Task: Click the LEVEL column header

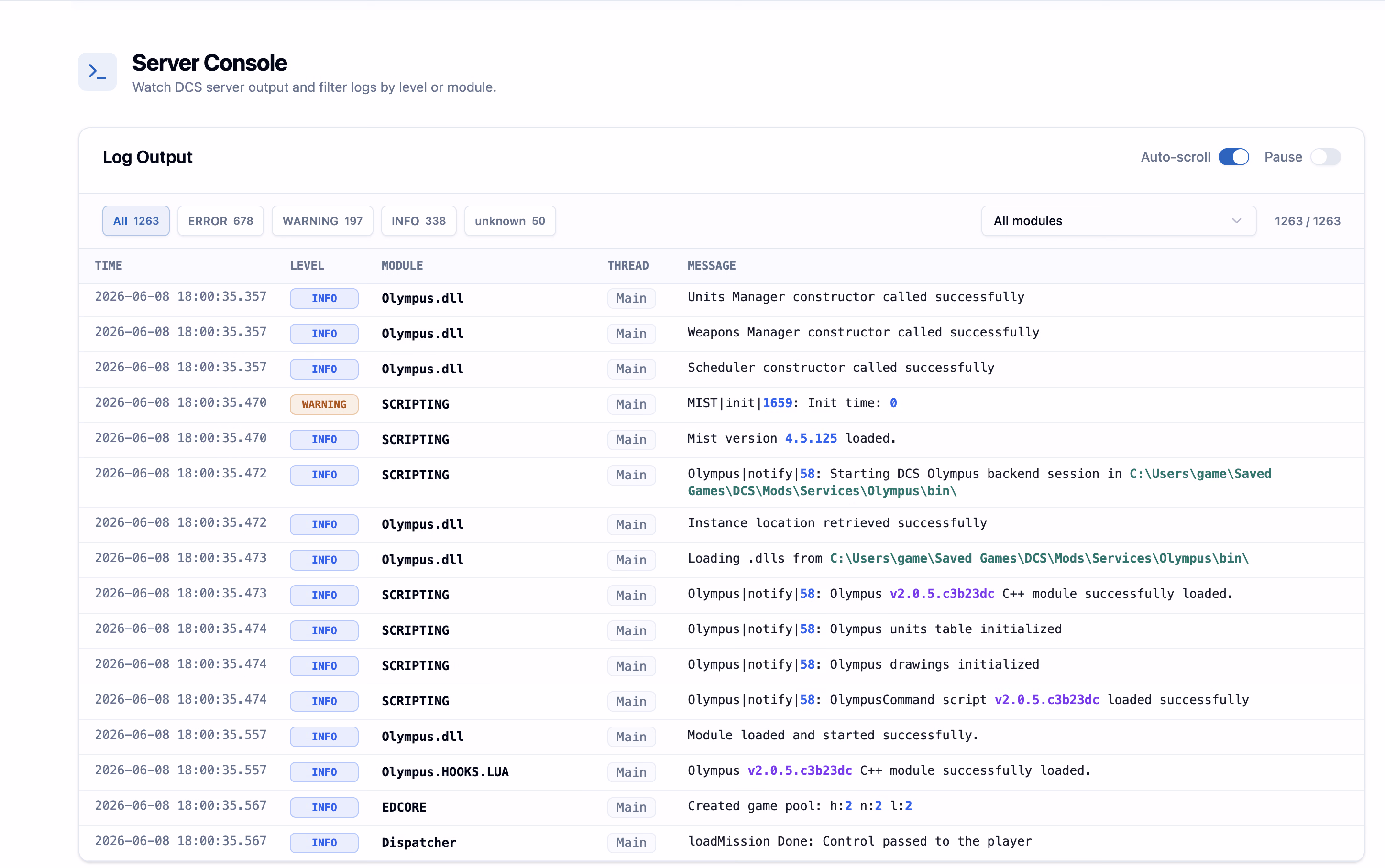Action: pyautogui.click(x=307, y=266)
